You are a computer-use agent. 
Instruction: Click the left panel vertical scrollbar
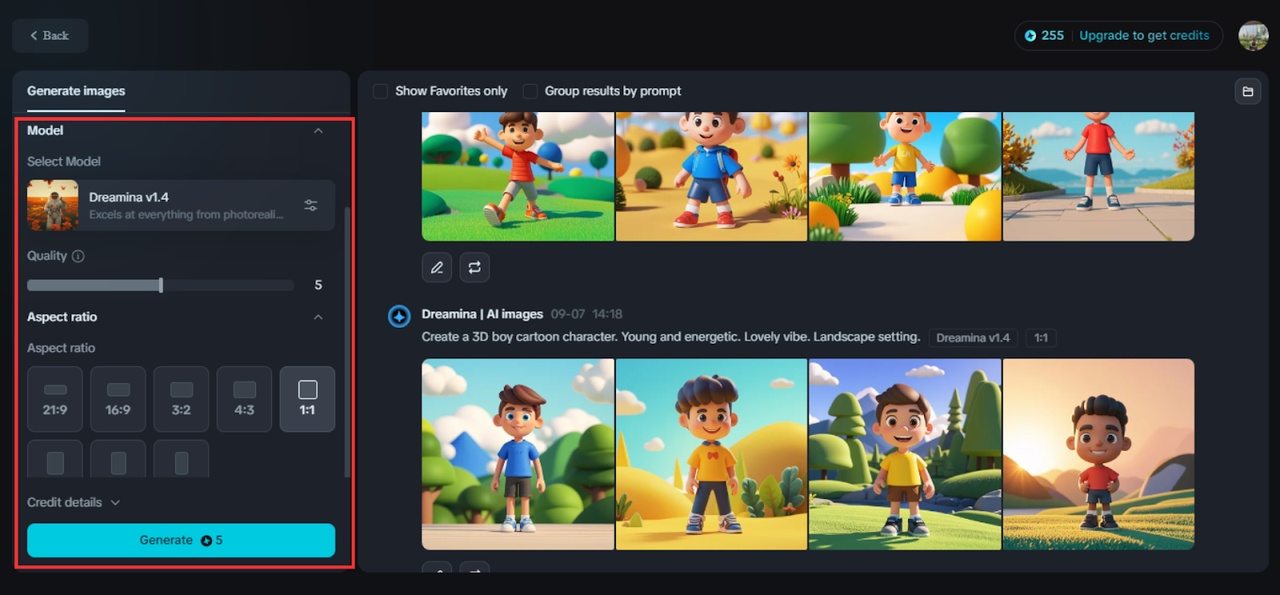tap(347, 340)
